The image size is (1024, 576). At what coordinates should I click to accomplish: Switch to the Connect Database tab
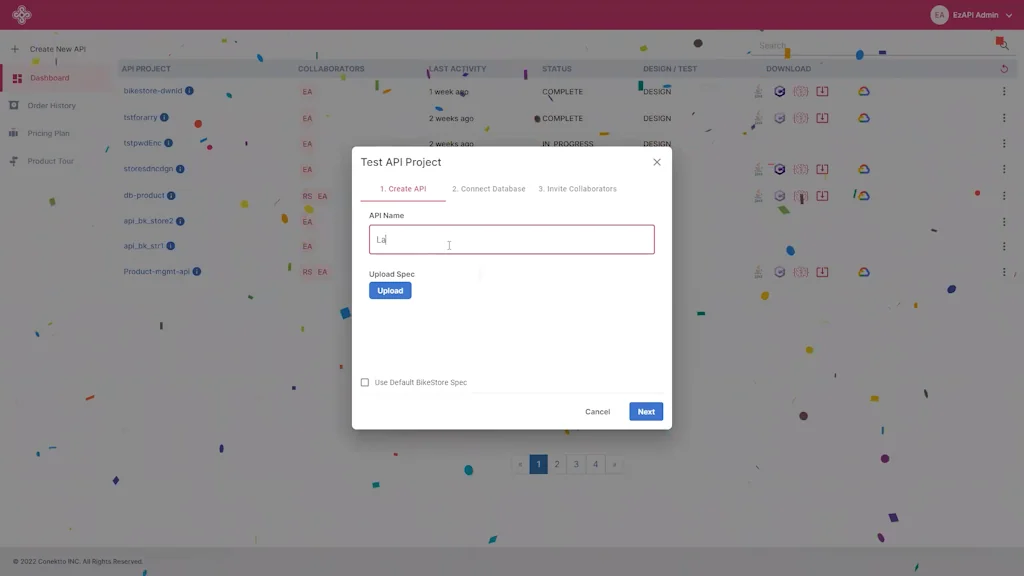click(488, 188)
